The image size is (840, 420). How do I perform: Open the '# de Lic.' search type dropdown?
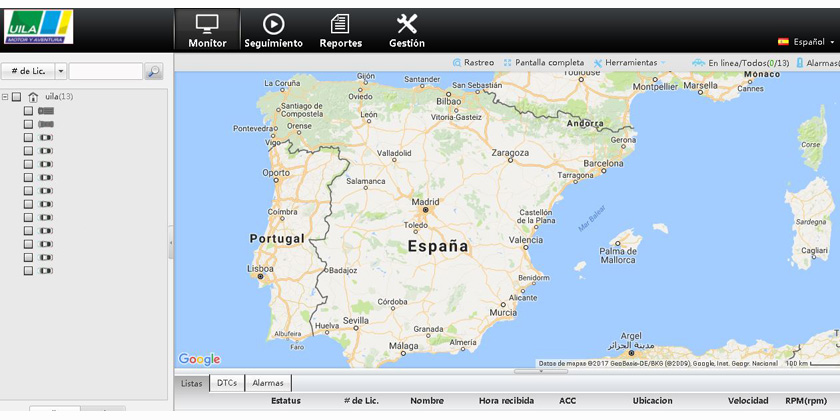tap(34, 71)
